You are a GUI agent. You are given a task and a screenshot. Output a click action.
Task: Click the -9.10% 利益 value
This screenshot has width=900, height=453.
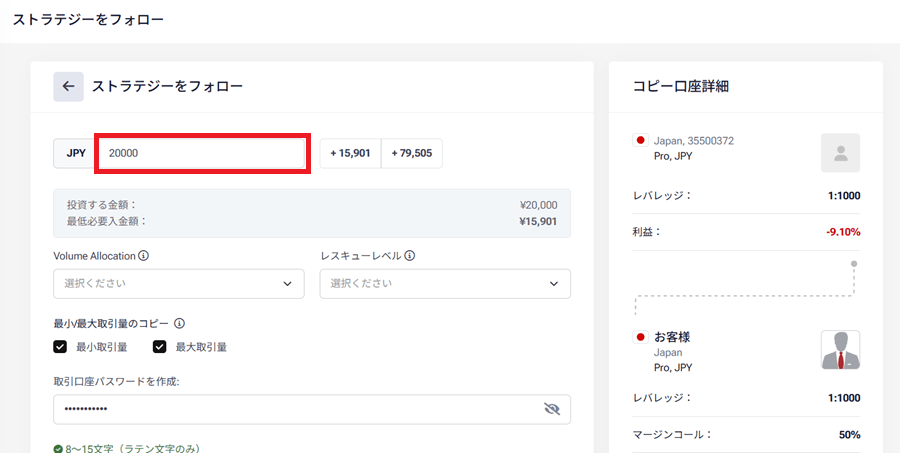tap(843, 233)
